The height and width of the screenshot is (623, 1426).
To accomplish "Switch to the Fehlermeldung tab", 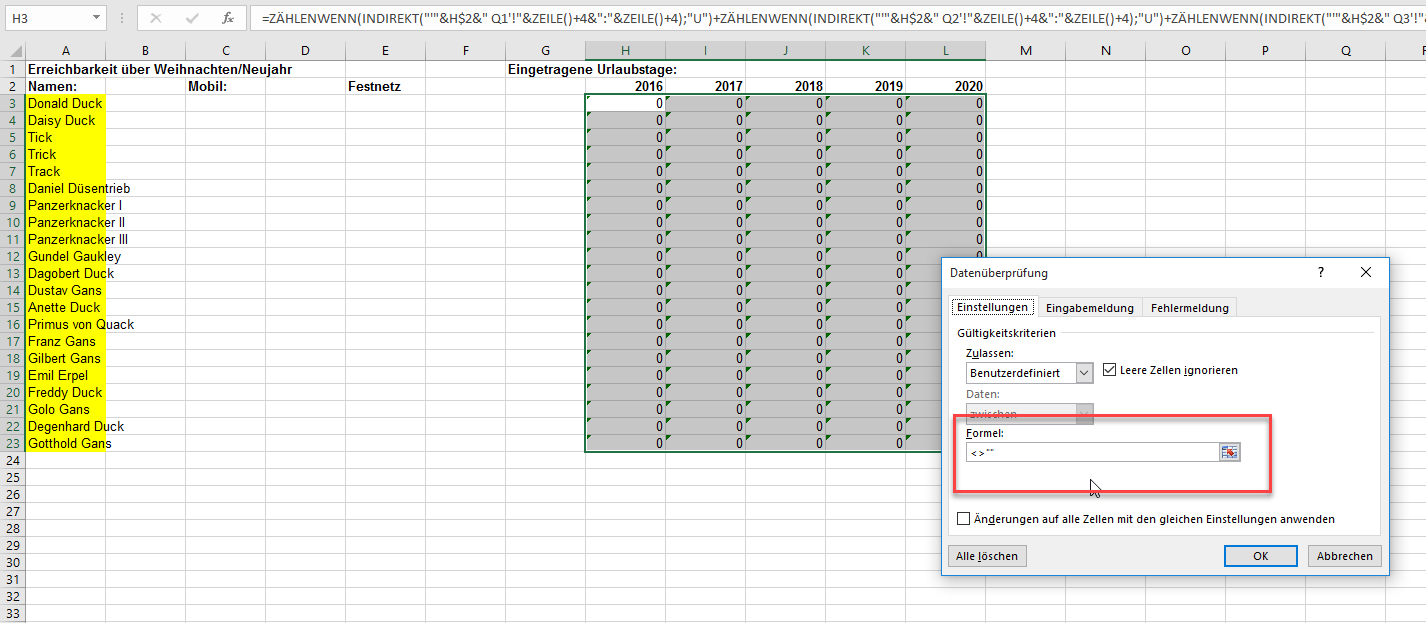I will click(x=1189, y=308).
